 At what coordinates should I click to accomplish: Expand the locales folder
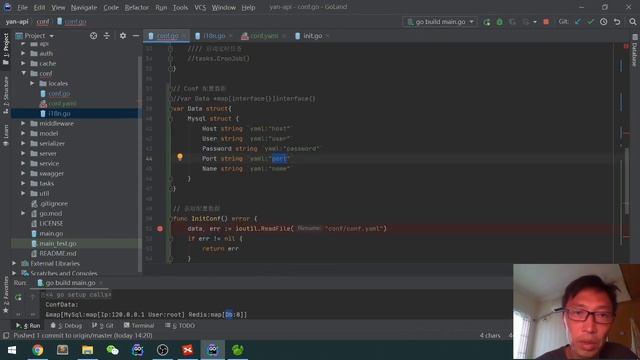tap(33, 83)
